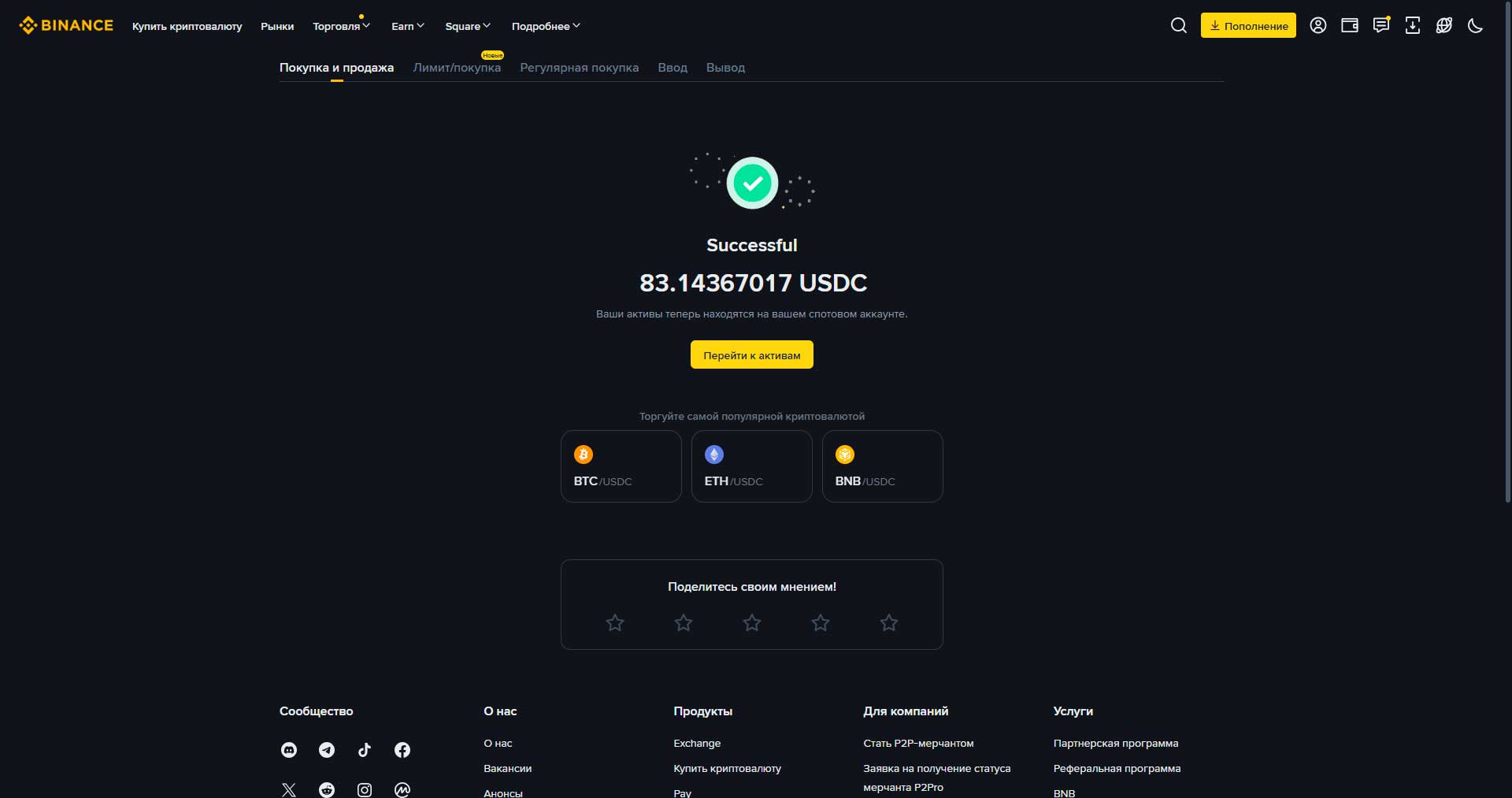This screenshot has width=1512, height=798.
Task: Click the Bitcoin coin icon
Action: tap(583, 455)
